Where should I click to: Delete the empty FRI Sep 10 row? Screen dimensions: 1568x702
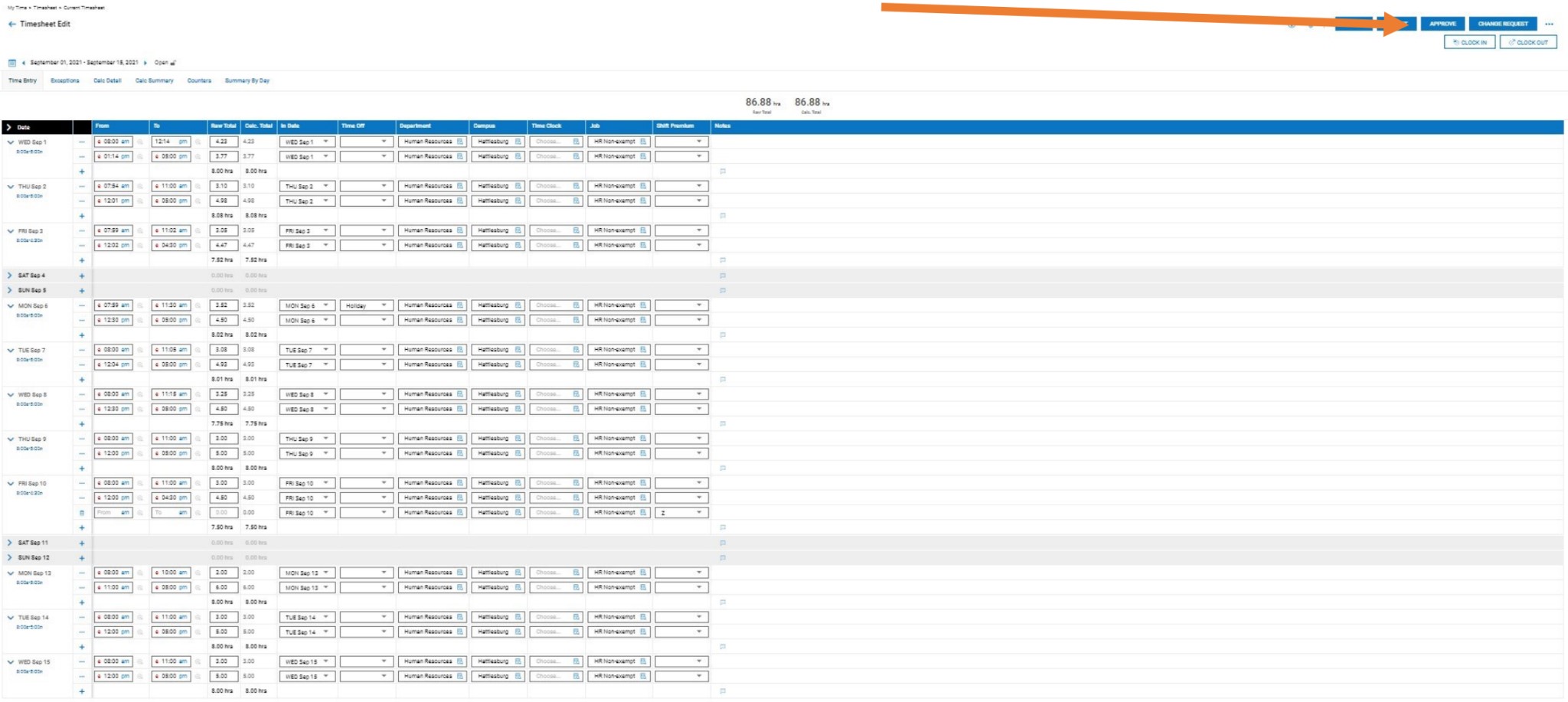click(82, 513)
